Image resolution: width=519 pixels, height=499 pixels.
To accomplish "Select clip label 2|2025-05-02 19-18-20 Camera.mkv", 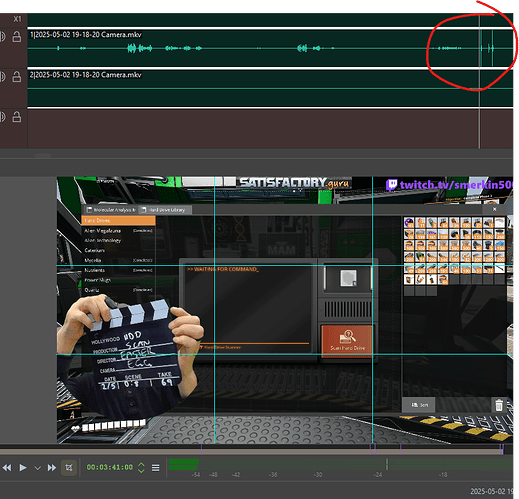I will [86, 75].
